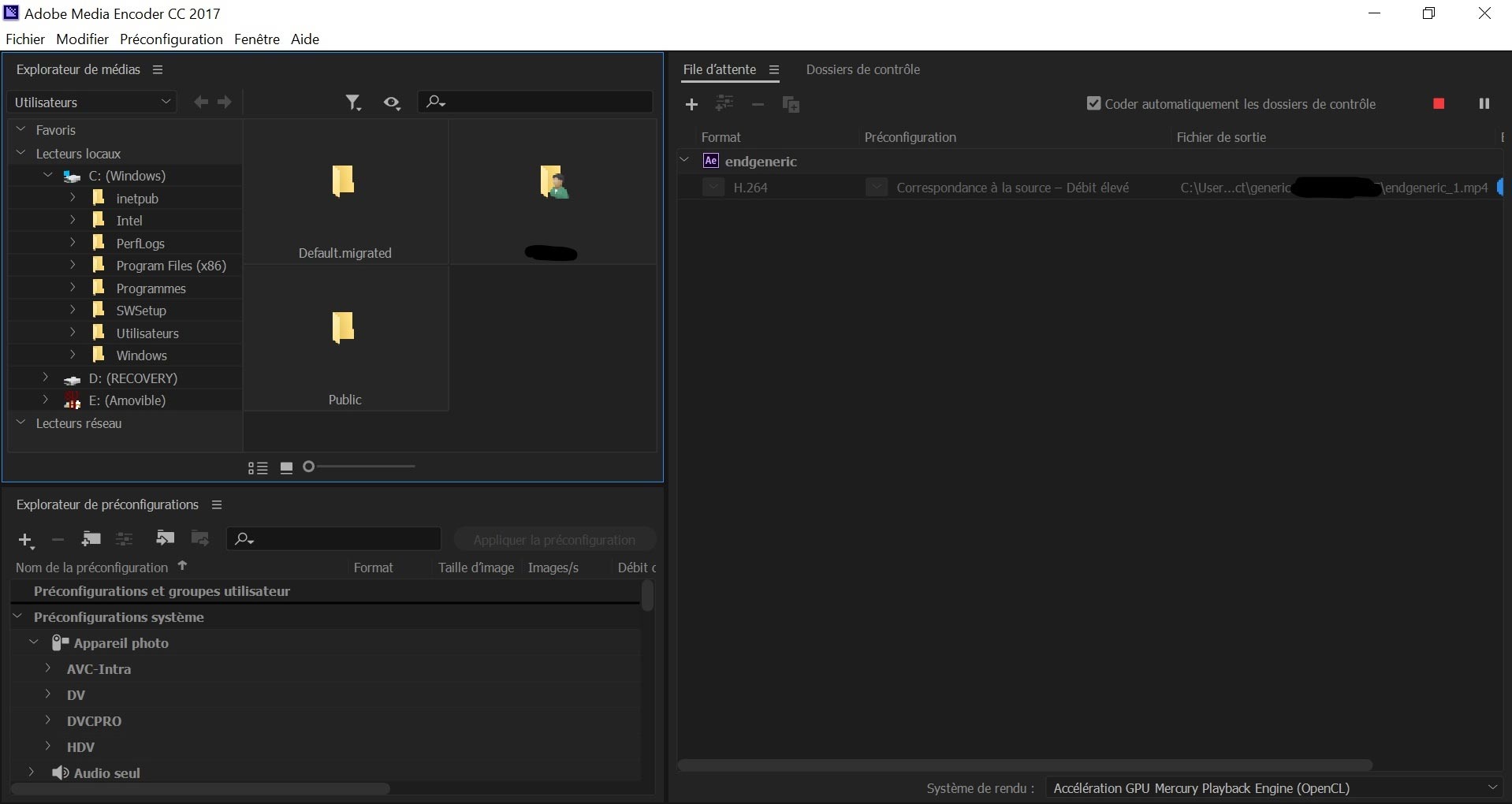Click the Format column header in preset browser
Image resolution: width=1512 pixels, height=804 pixels.
click(373, 568)
